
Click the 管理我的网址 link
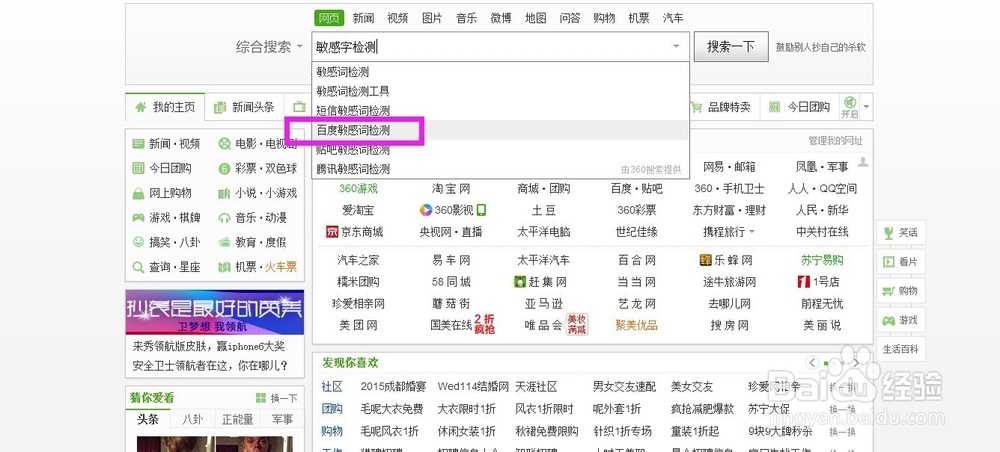(835, 141)
